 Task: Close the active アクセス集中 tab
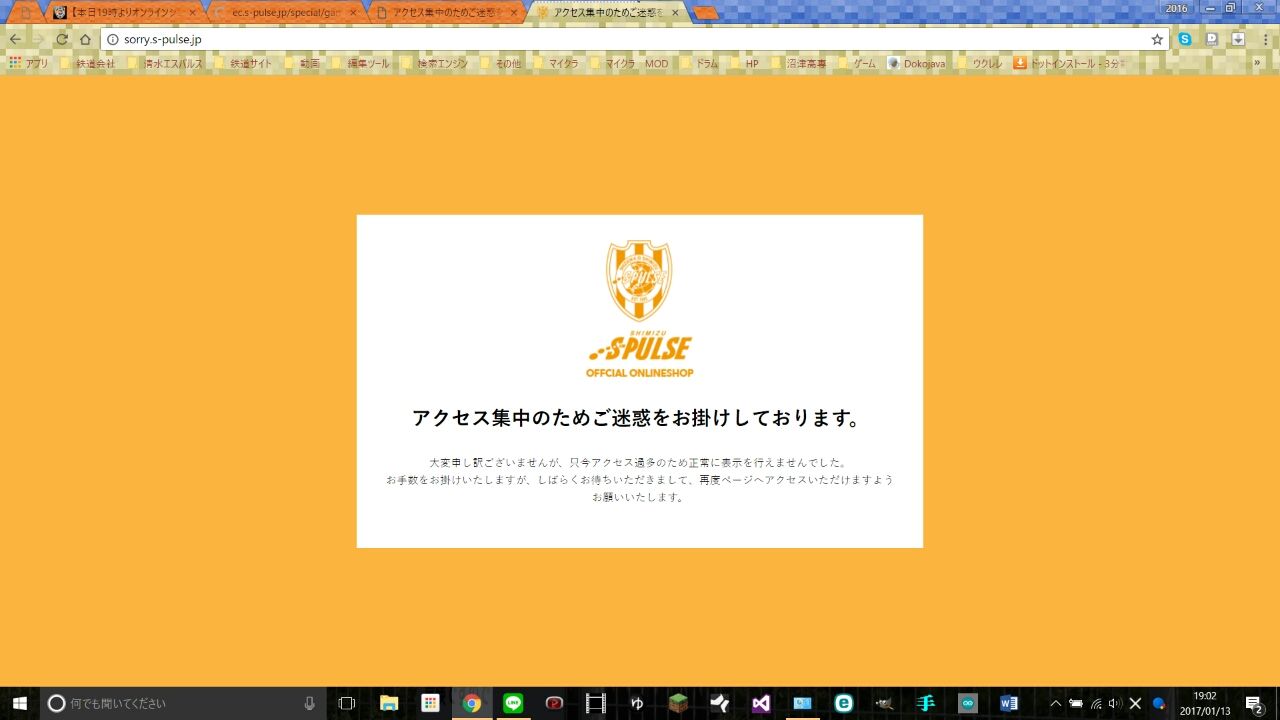click(675, 13)
